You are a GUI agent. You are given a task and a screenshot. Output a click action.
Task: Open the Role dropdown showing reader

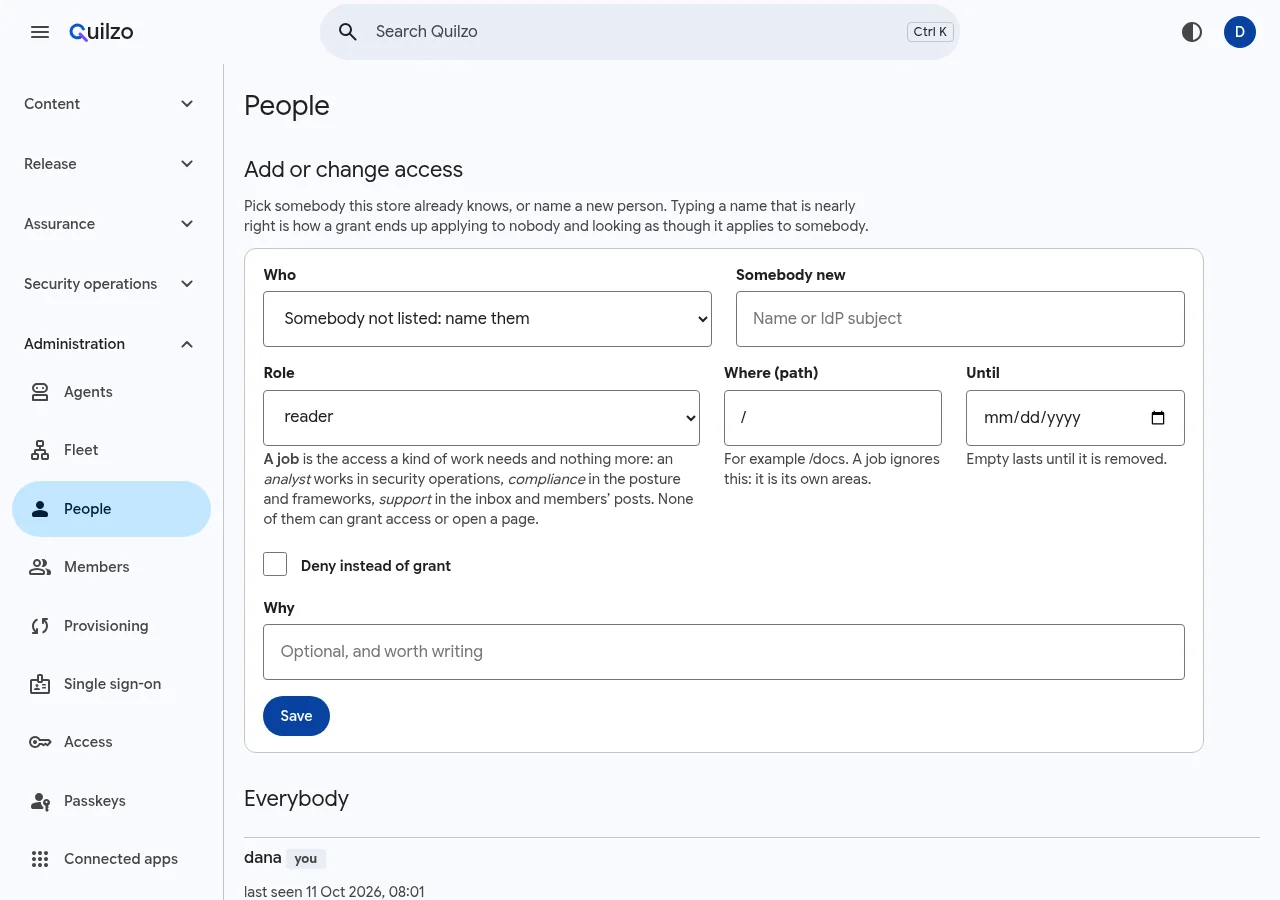click(481, 417)
